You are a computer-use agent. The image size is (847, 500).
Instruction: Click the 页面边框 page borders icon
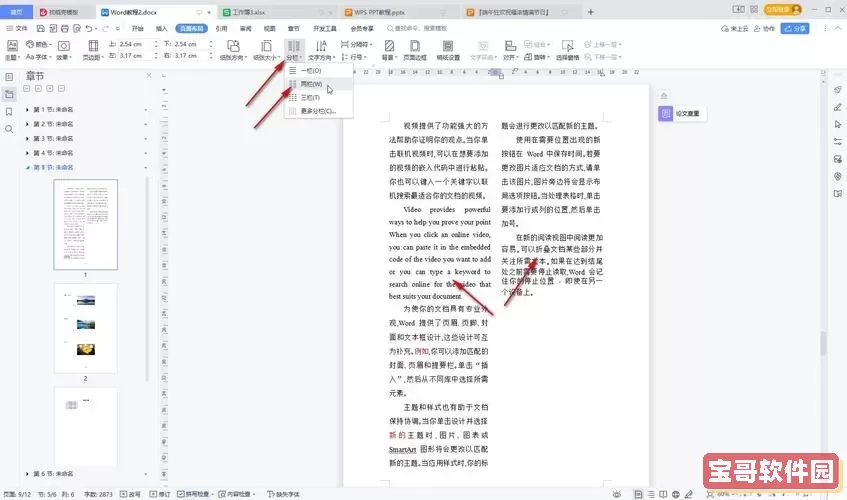click(415, 50)
